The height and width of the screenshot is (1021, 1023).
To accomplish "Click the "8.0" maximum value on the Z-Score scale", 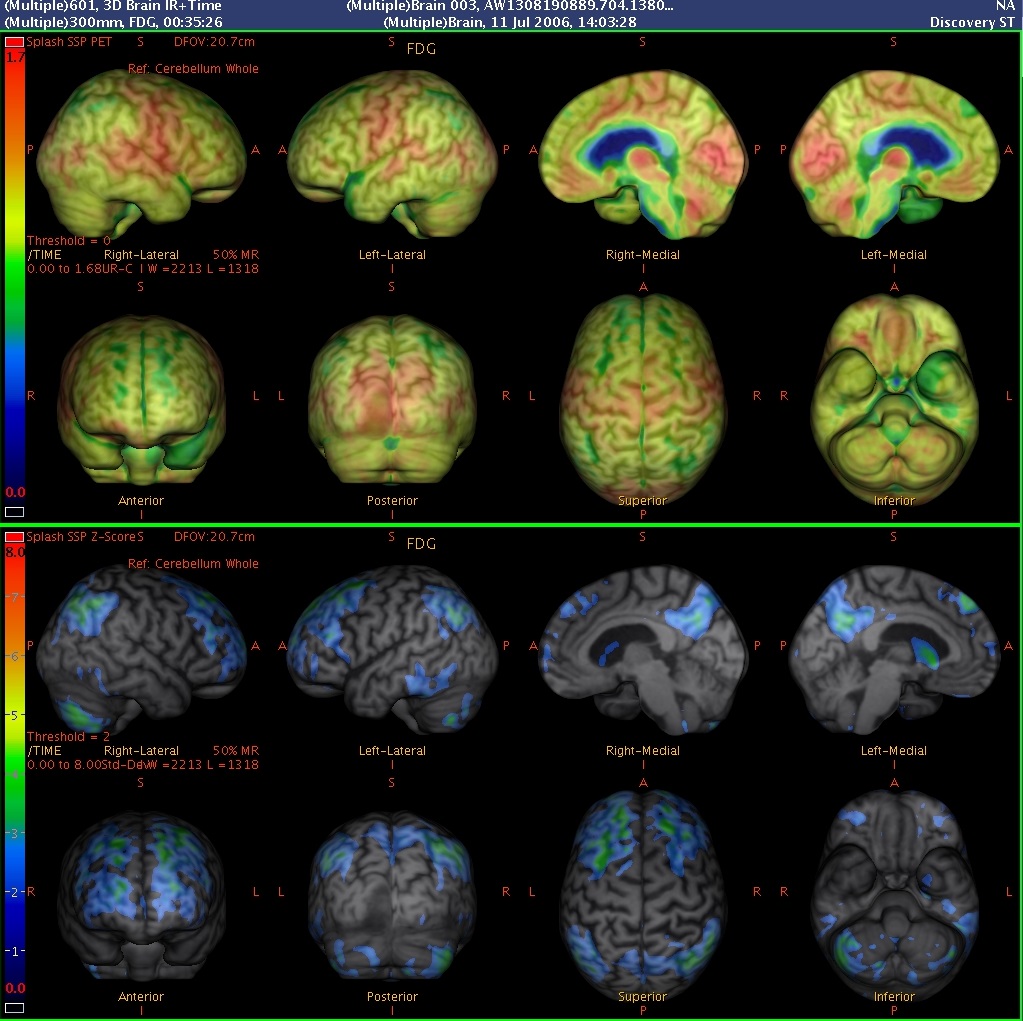I will pyautogui.click(x=15, y=553).
